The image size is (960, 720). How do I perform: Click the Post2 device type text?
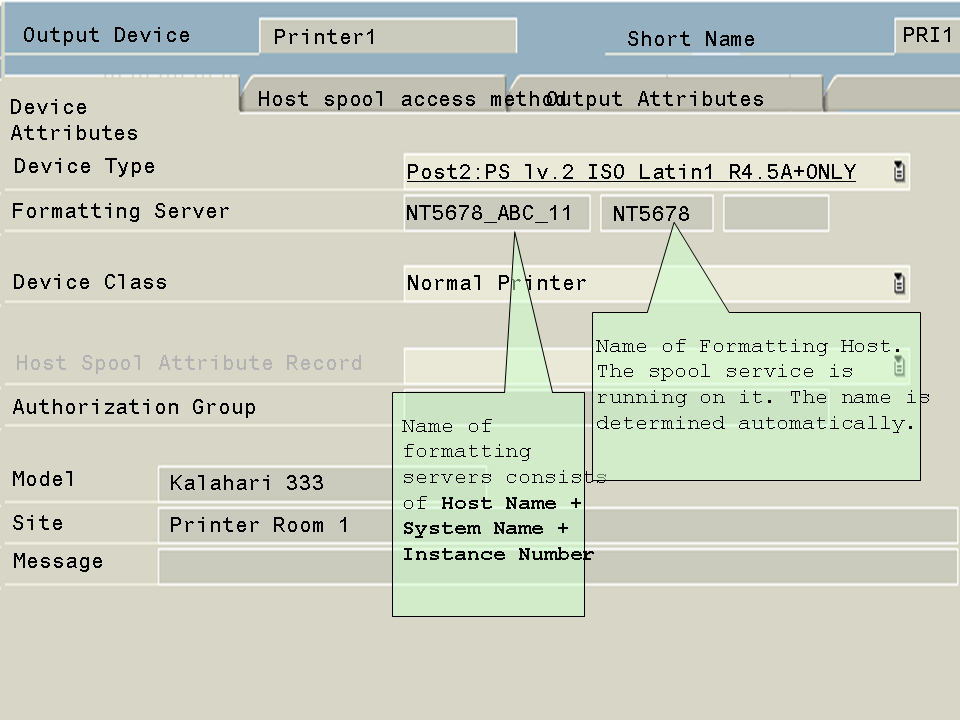tap(630, 172)
